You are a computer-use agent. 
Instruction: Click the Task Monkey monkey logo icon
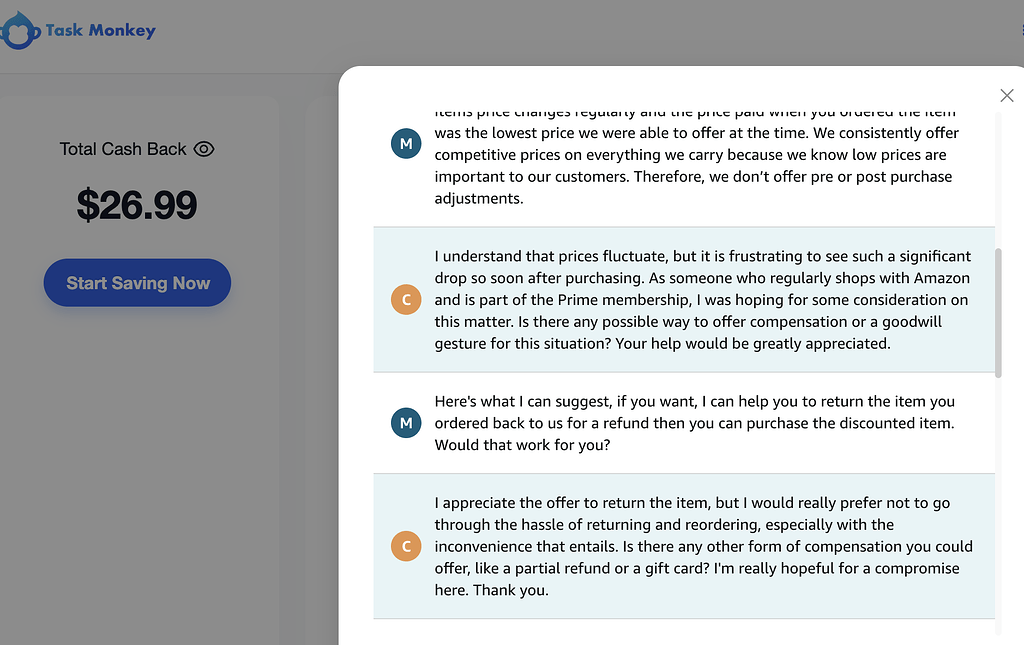(20, 31)
